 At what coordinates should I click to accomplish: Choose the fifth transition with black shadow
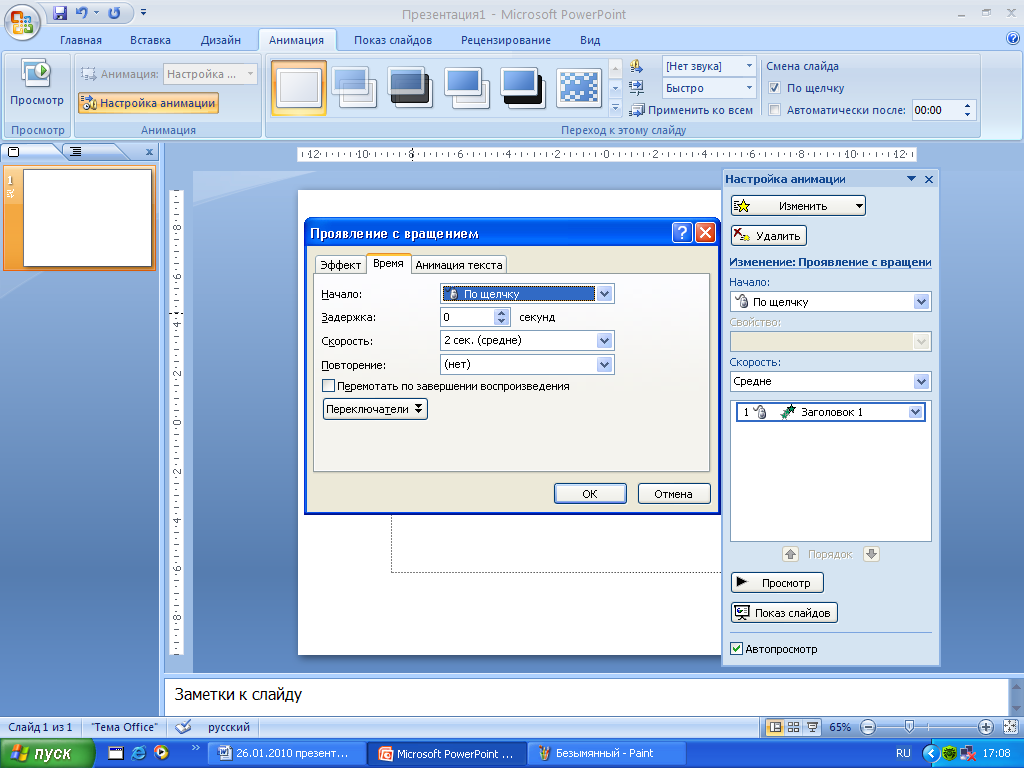click(522, 88)
